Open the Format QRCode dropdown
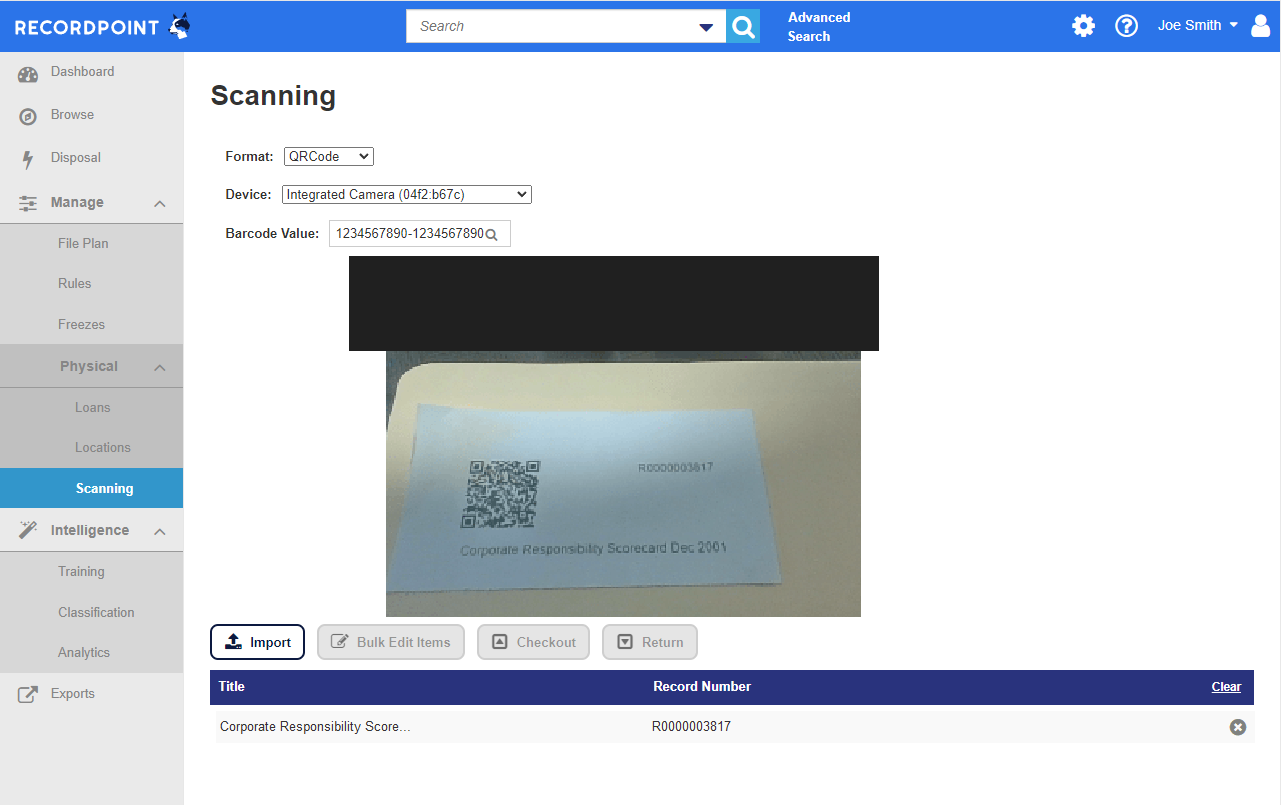Screen dimensions: 1281x805 [x=329, y=156]
